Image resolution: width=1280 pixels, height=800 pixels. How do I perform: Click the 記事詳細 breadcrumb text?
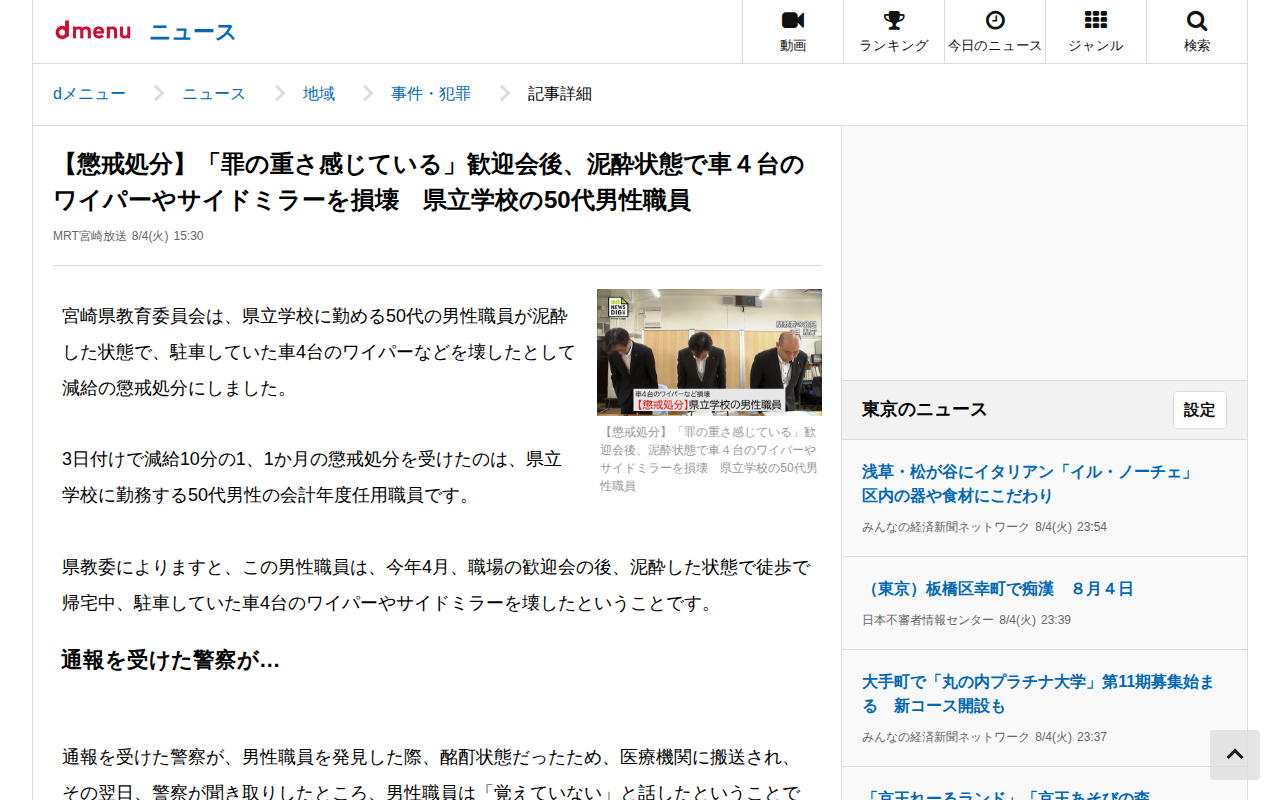tap(560, 94)
